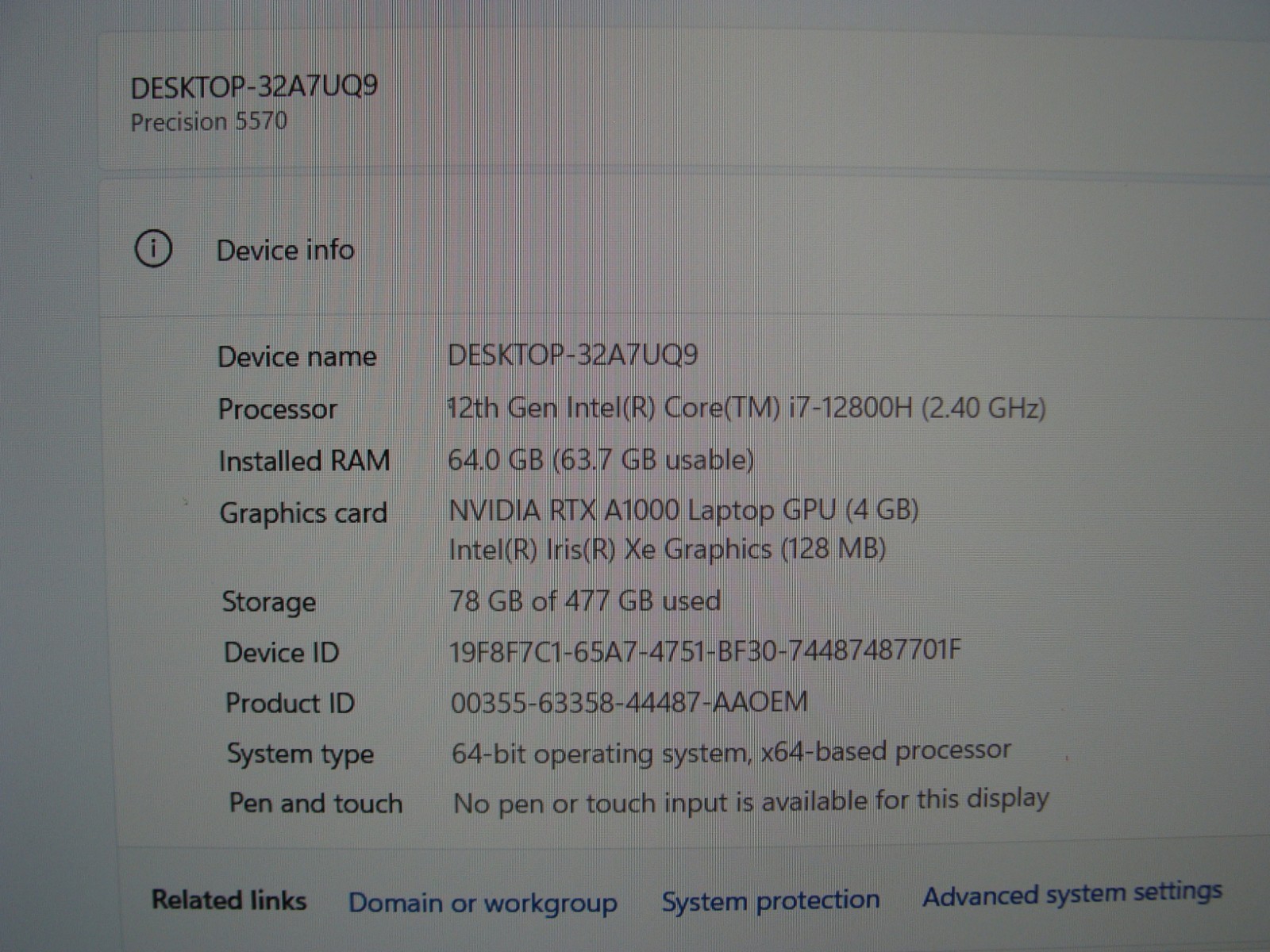Screen dimensions: 1270x952
Task: Click the Device info section header
Action: pyautogui.click(x=285, y=250)
